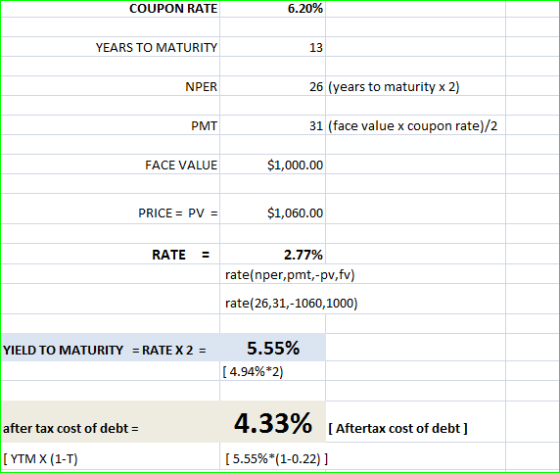Select the rate(nper,pmt,-pv,fv) formula text
The image size is (560, 473).
290,275
